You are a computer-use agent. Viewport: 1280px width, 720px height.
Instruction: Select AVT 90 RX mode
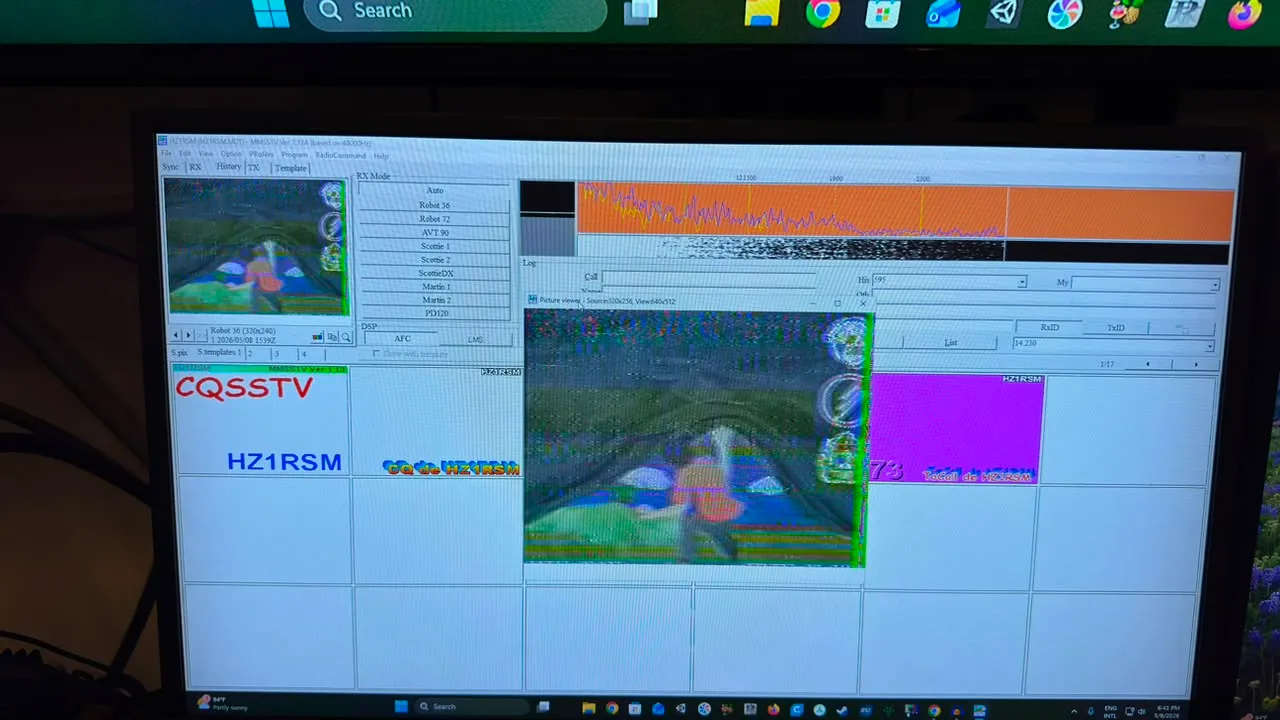(434, 232)
